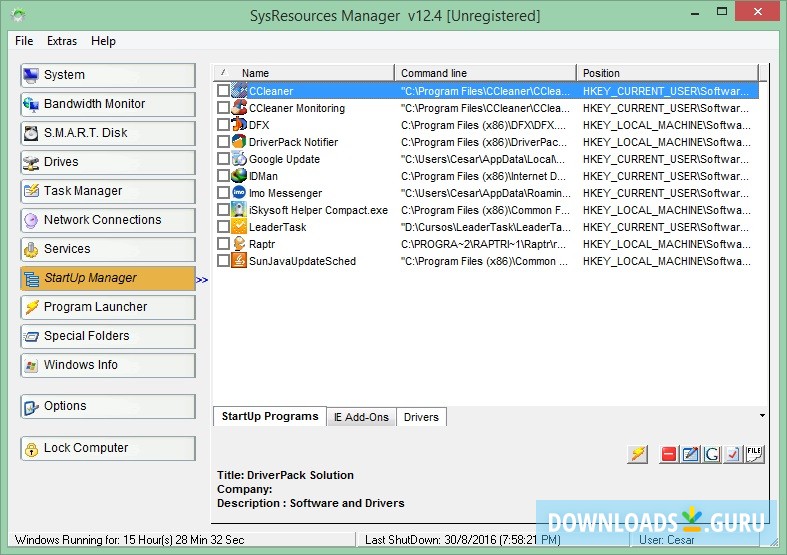Click the iSkysoft Helper Compact icon
Image resolution: width=787 pixels, height=555 pixels.
239,210
